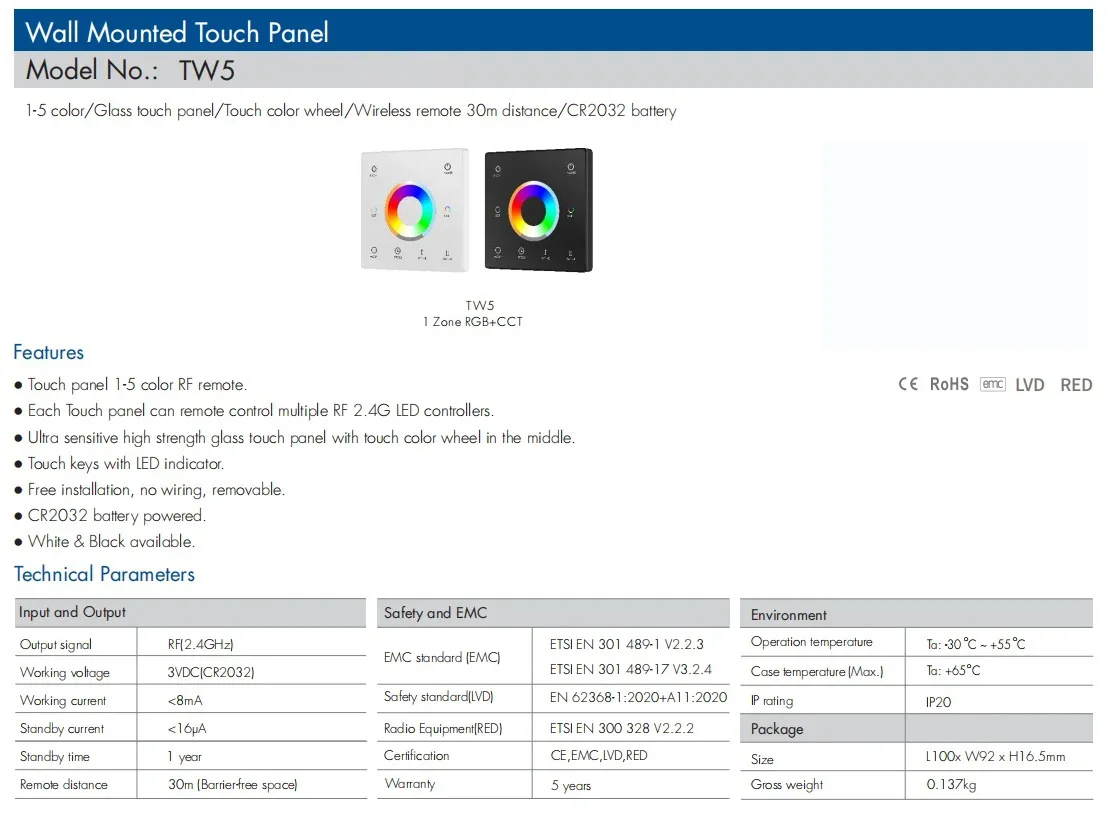Viewport: 1110px width, 818px height.
Task: Click the MODE clock icon on the white panel
Action: [397, 251]
